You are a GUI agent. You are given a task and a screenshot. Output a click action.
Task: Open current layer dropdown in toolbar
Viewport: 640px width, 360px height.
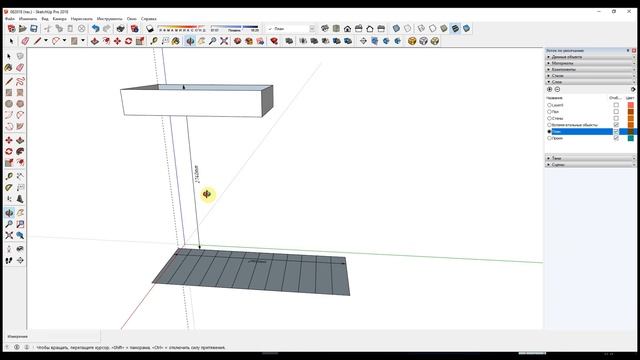(312, 29)
